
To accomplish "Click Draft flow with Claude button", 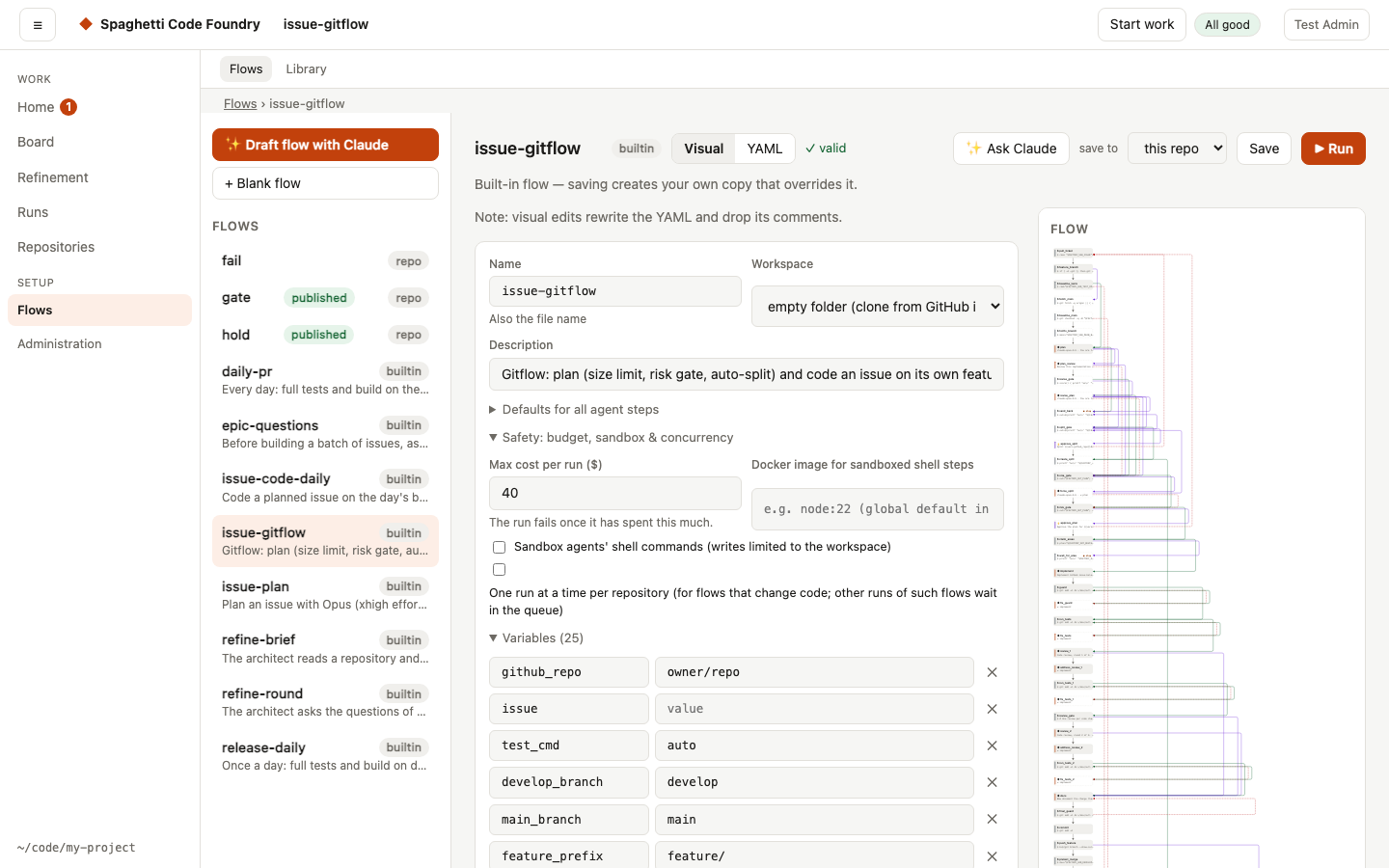I will [325, 145].
